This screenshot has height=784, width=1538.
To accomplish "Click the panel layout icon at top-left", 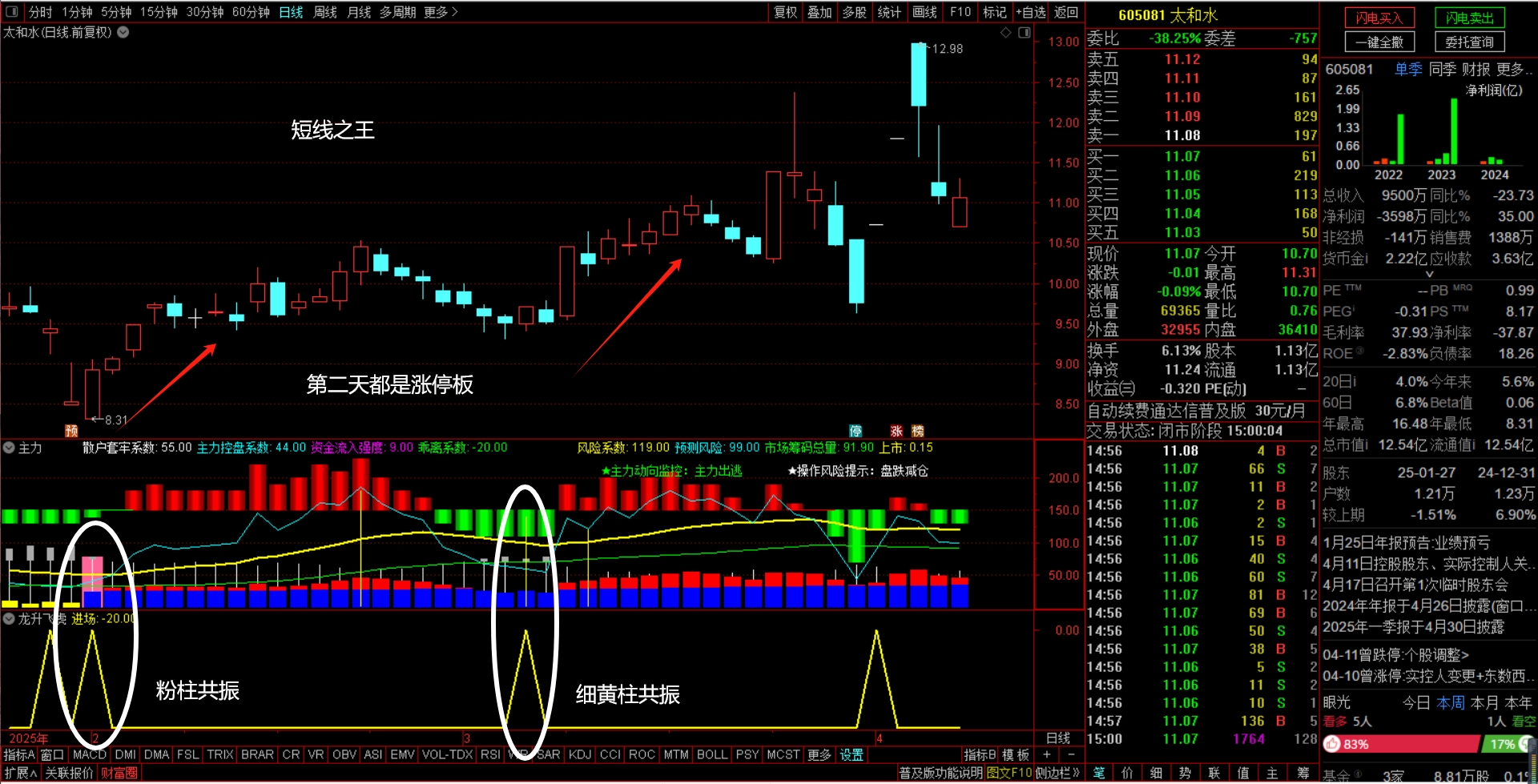I will pyautogui.click(x=12, y=12).
